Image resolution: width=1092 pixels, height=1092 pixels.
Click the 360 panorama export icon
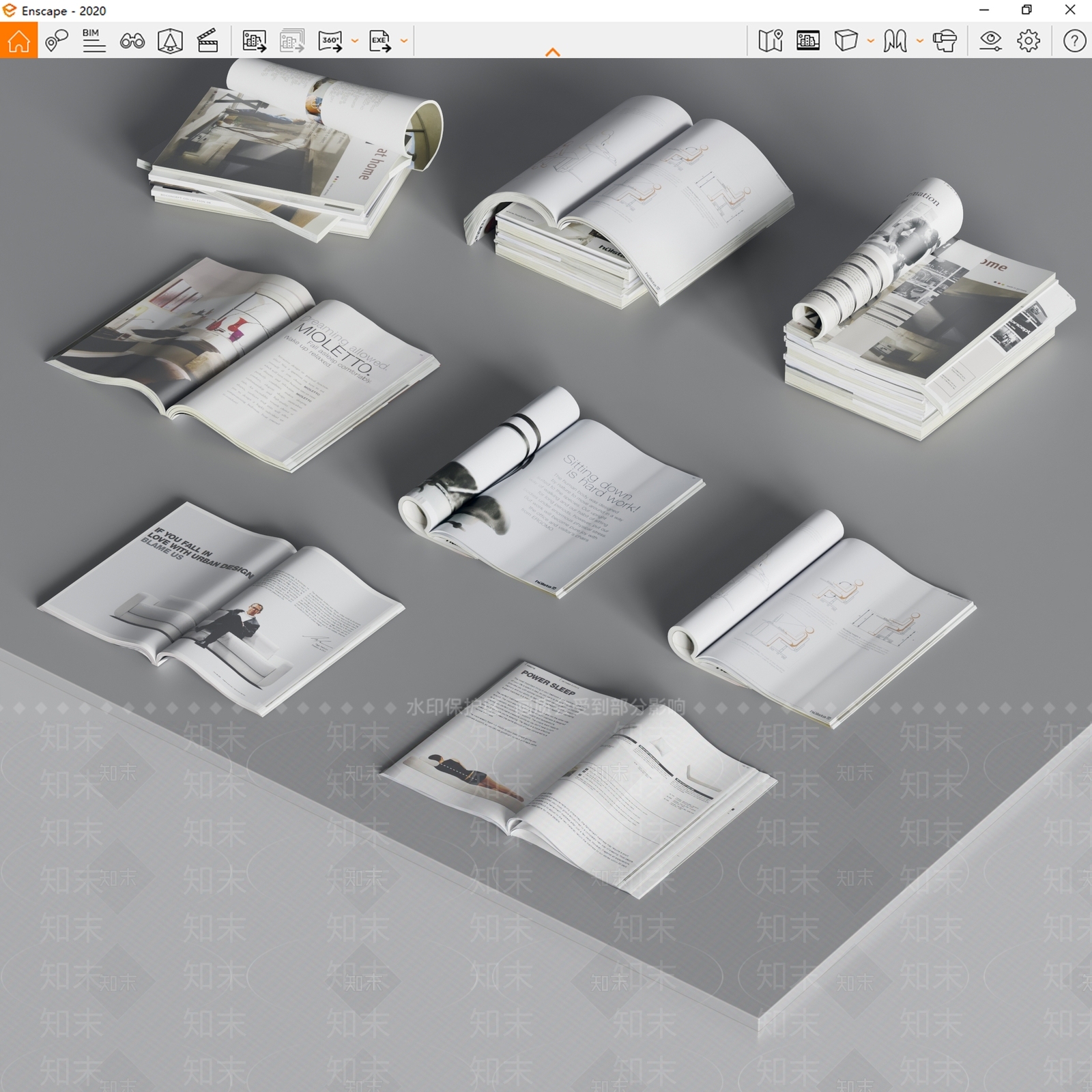330,41
